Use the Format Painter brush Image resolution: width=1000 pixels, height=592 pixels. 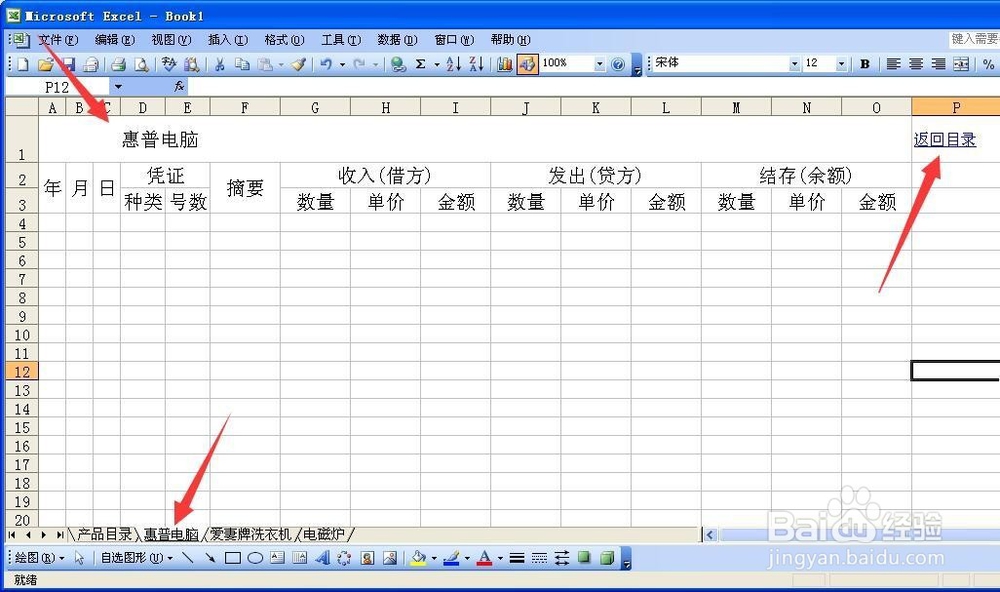click(298, 64)
